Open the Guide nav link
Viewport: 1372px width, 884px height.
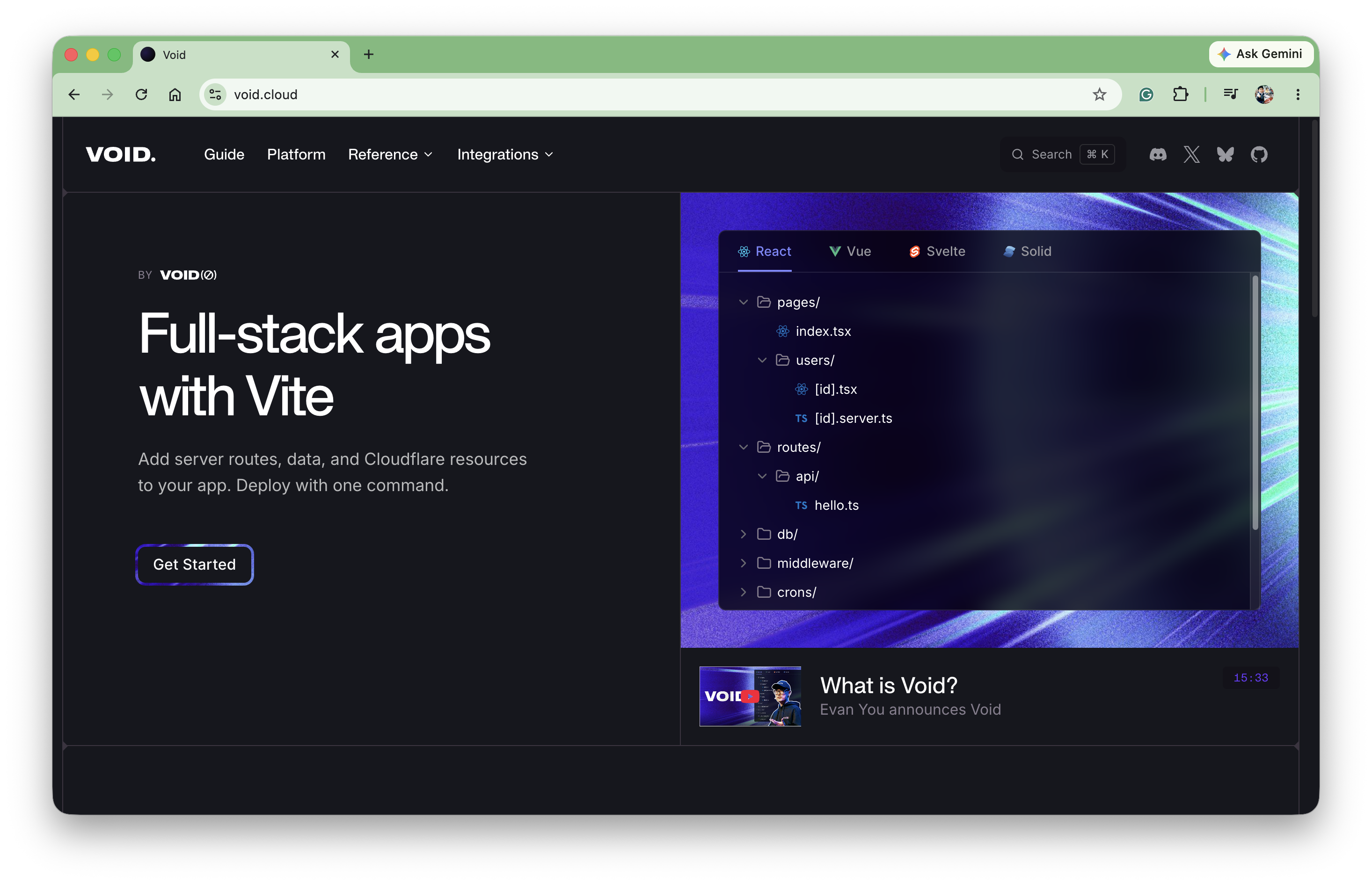pyautogui.click(x=224, y=154)
